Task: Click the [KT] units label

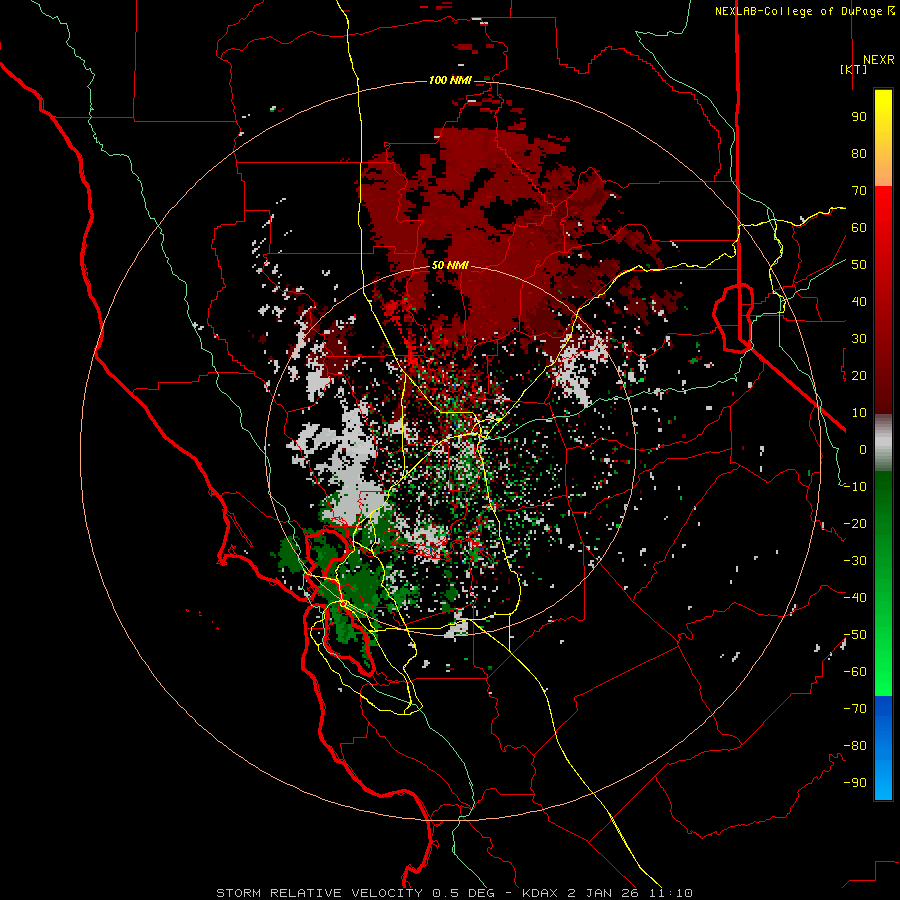Action: pos(853,69)
